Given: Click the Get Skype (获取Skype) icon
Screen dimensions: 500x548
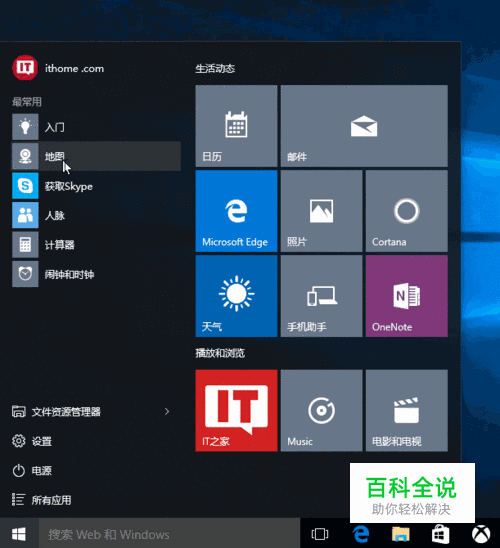Looking at the screenshot, I should point(25,186).
